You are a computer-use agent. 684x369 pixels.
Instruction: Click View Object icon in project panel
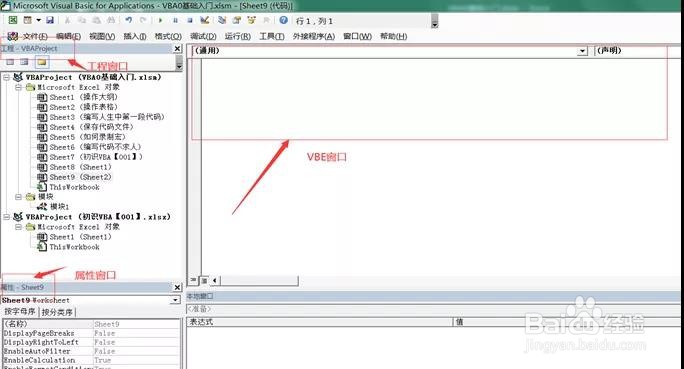tap(24, 62)
